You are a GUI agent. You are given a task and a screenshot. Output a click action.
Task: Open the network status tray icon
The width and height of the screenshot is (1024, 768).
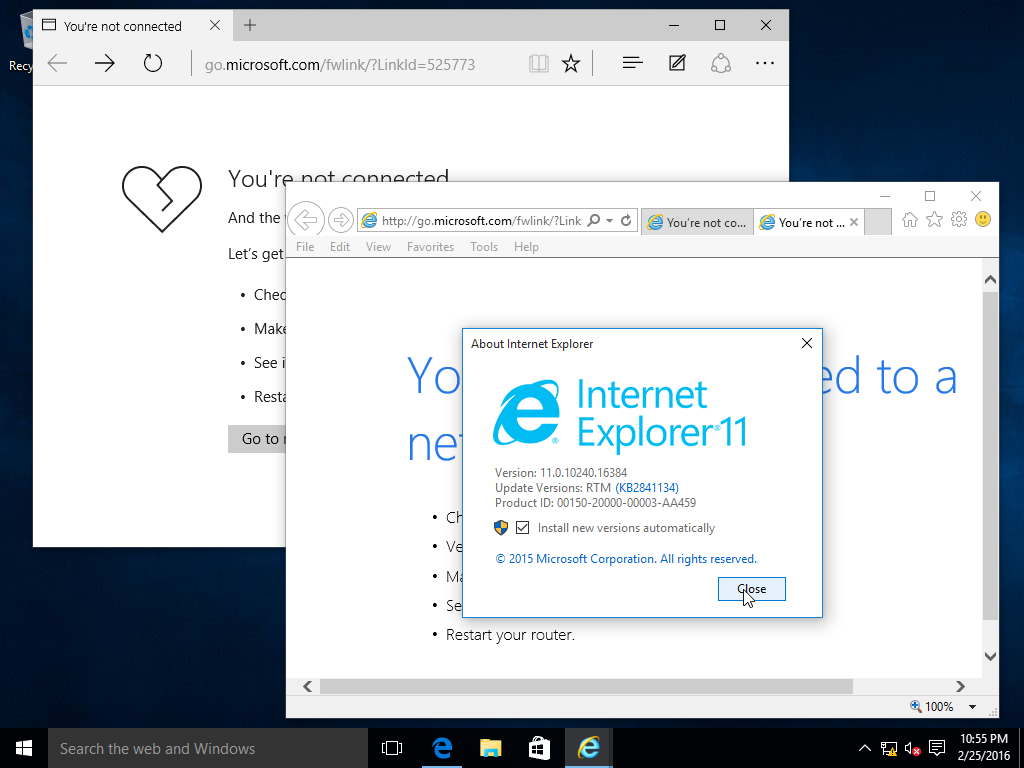(889, 748)
